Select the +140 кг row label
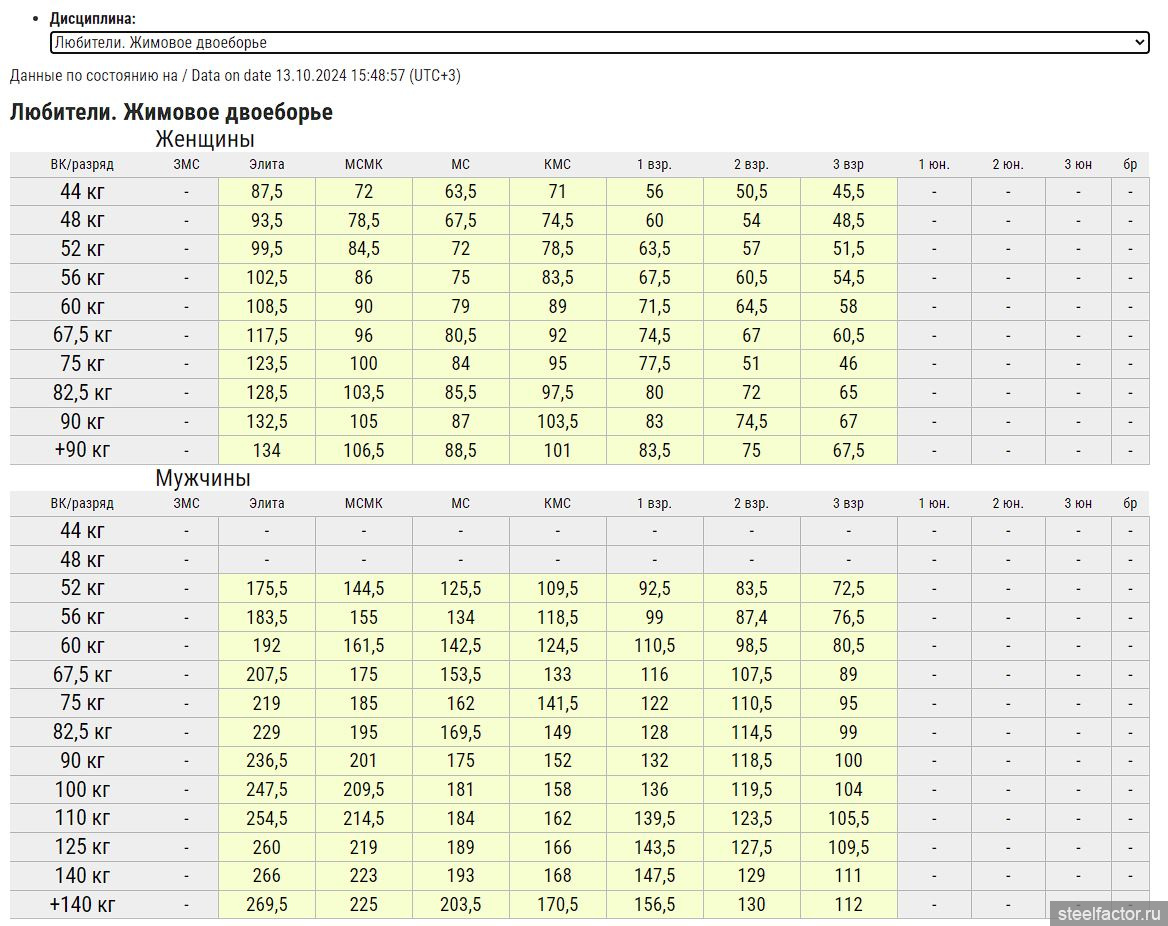This screenshot has height=926, width=1168. (x=82, y=905)
